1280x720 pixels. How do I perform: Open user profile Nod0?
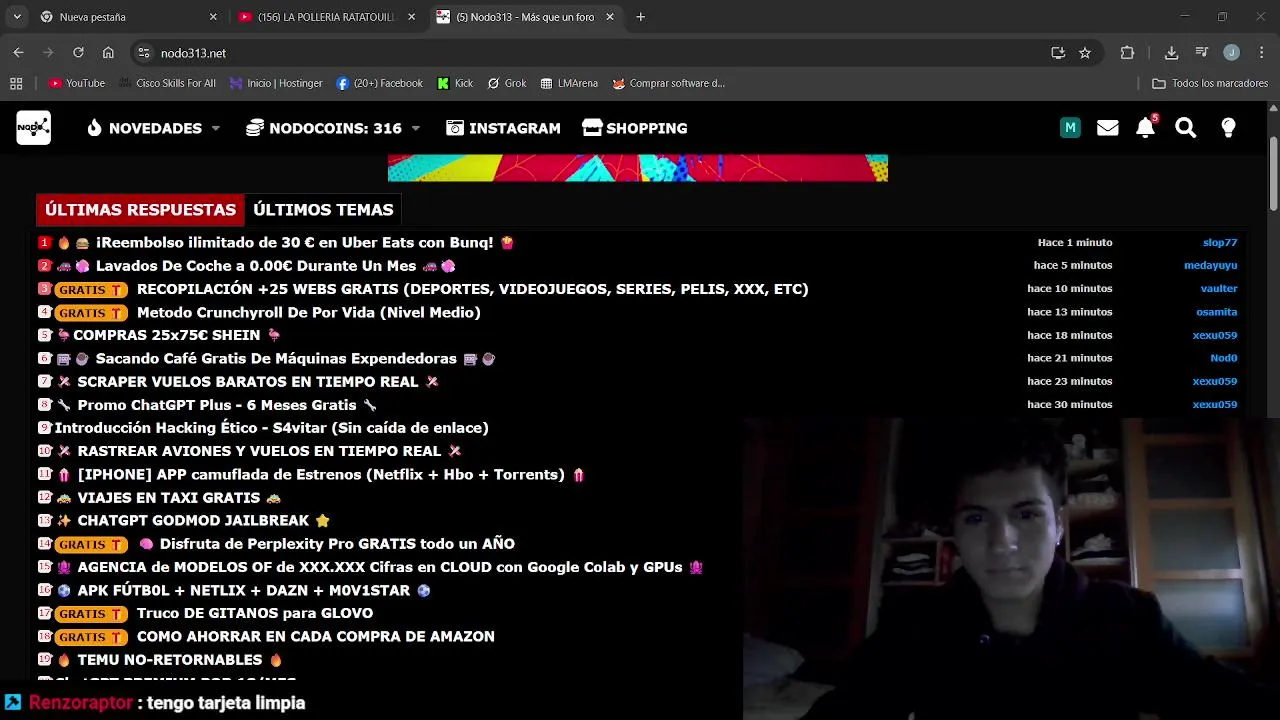point(1224,358)
